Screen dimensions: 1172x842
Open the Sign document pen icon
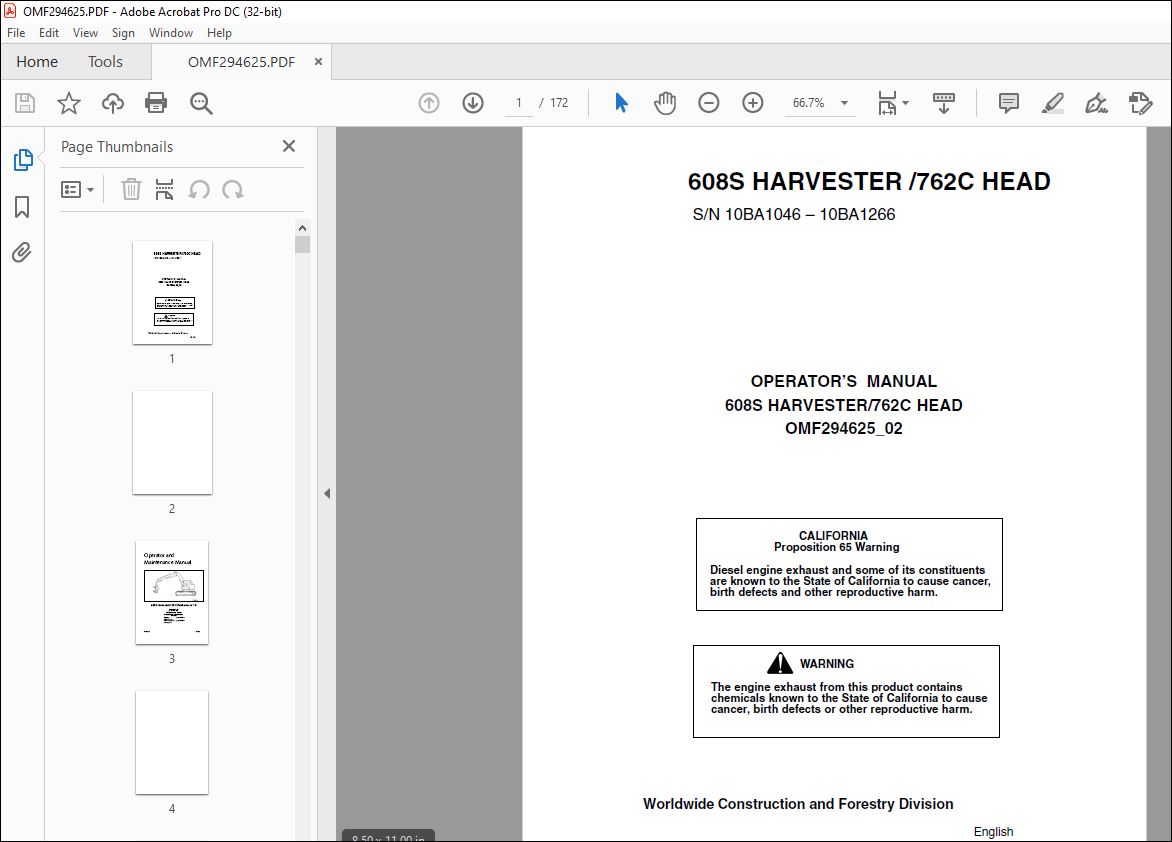(x=1097, y=102)
